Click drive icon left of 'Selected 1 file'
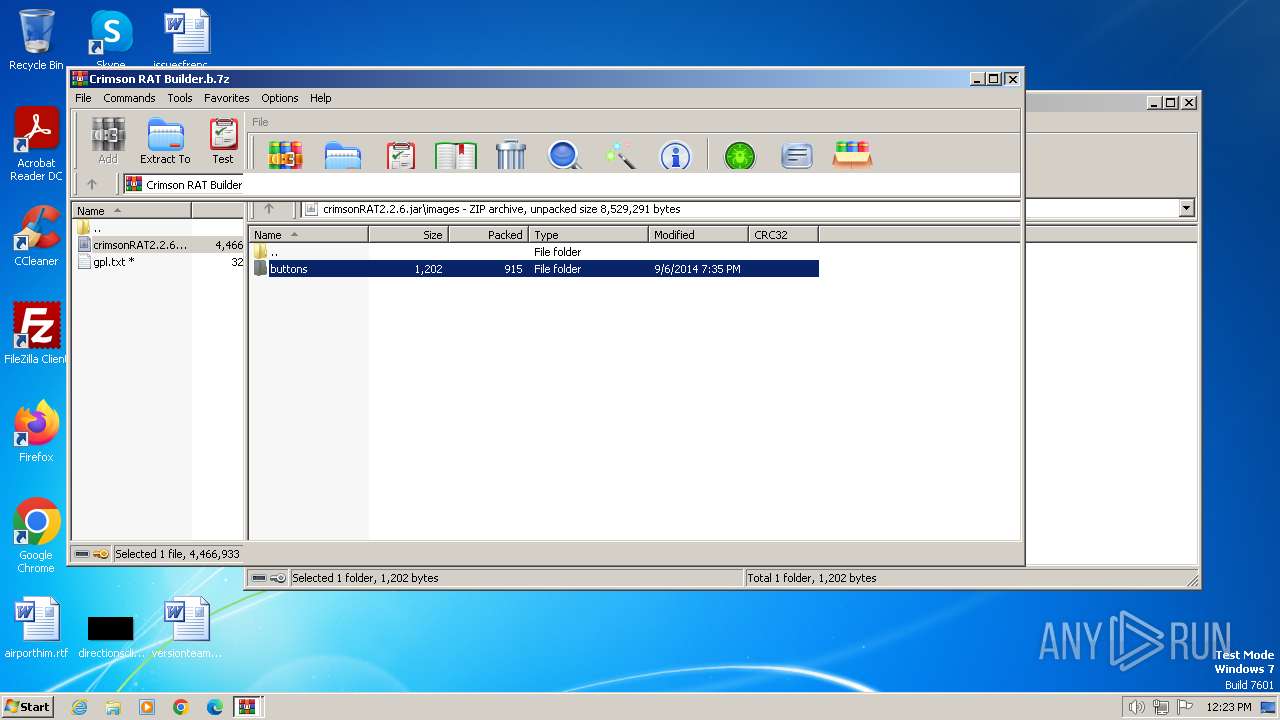 [82, 554]
